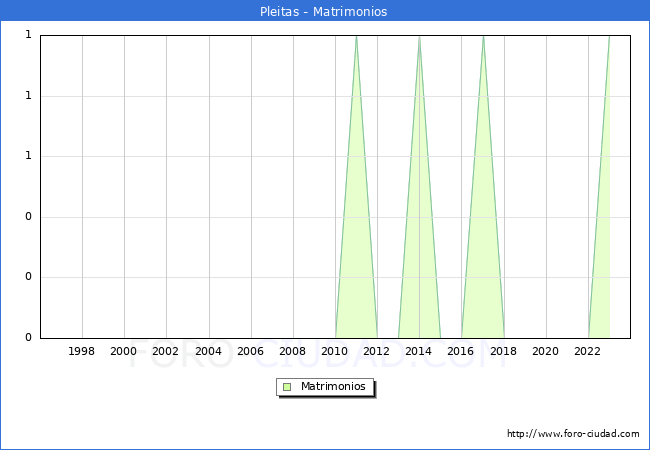Select the 2018 x-axis label
The image size is (650, 450).
point(503,351)
